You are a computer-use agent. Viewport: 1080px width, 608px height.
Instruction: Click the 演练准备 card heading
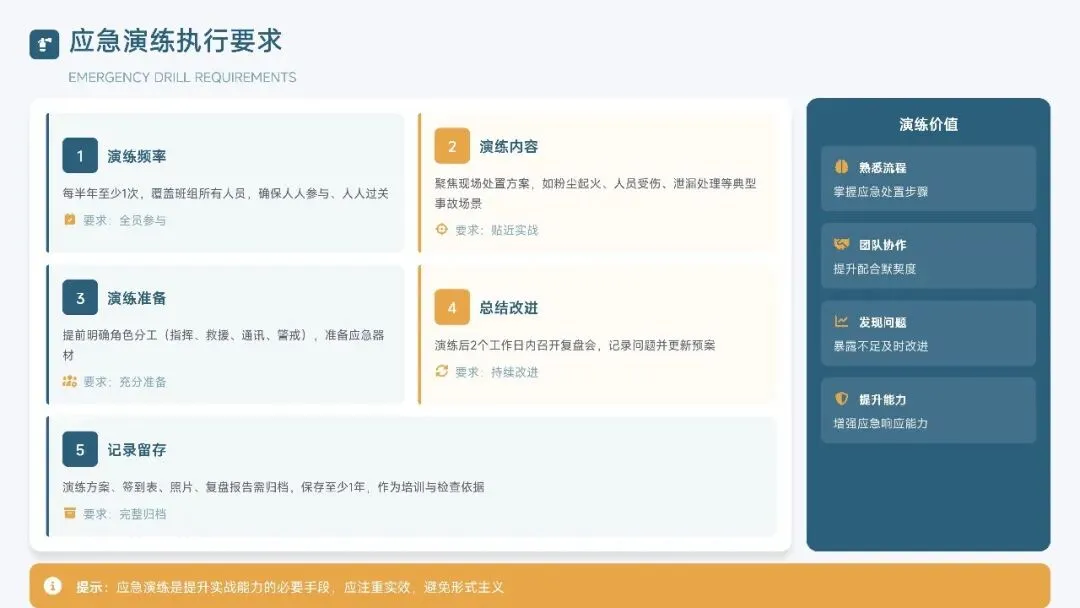click(136, 298)
